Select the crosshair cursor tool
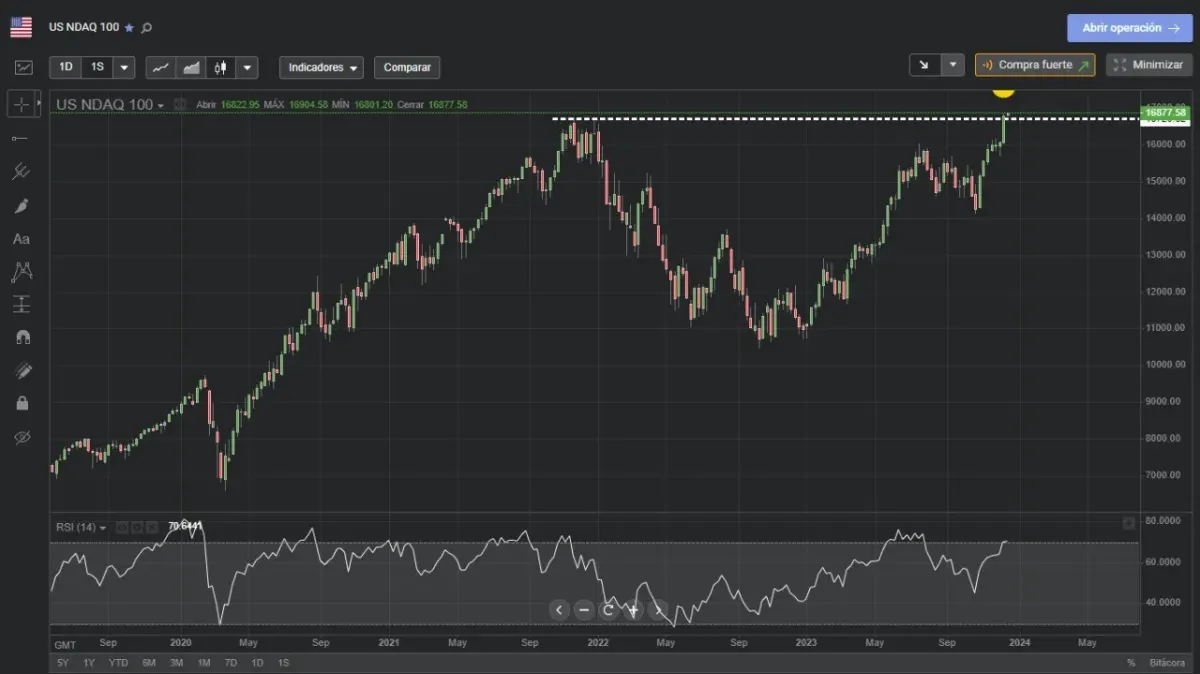The image size is (1200, 674). click(21, 104)
